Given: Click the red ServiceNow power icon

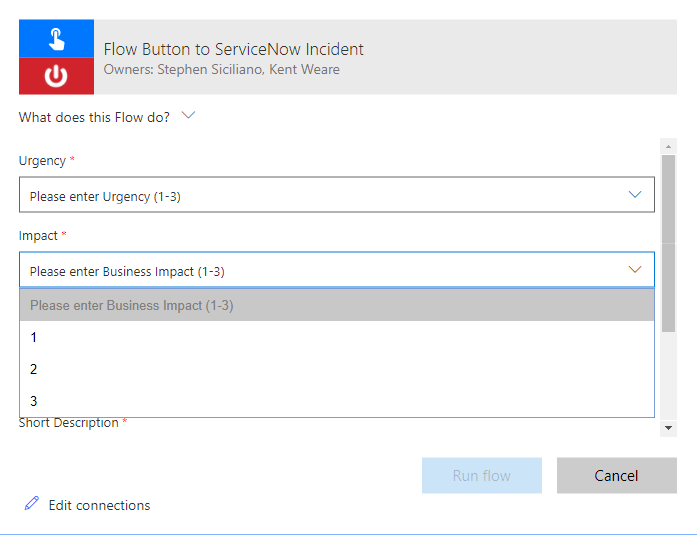Looking at the screenshot, I should (x=56, y=76).
